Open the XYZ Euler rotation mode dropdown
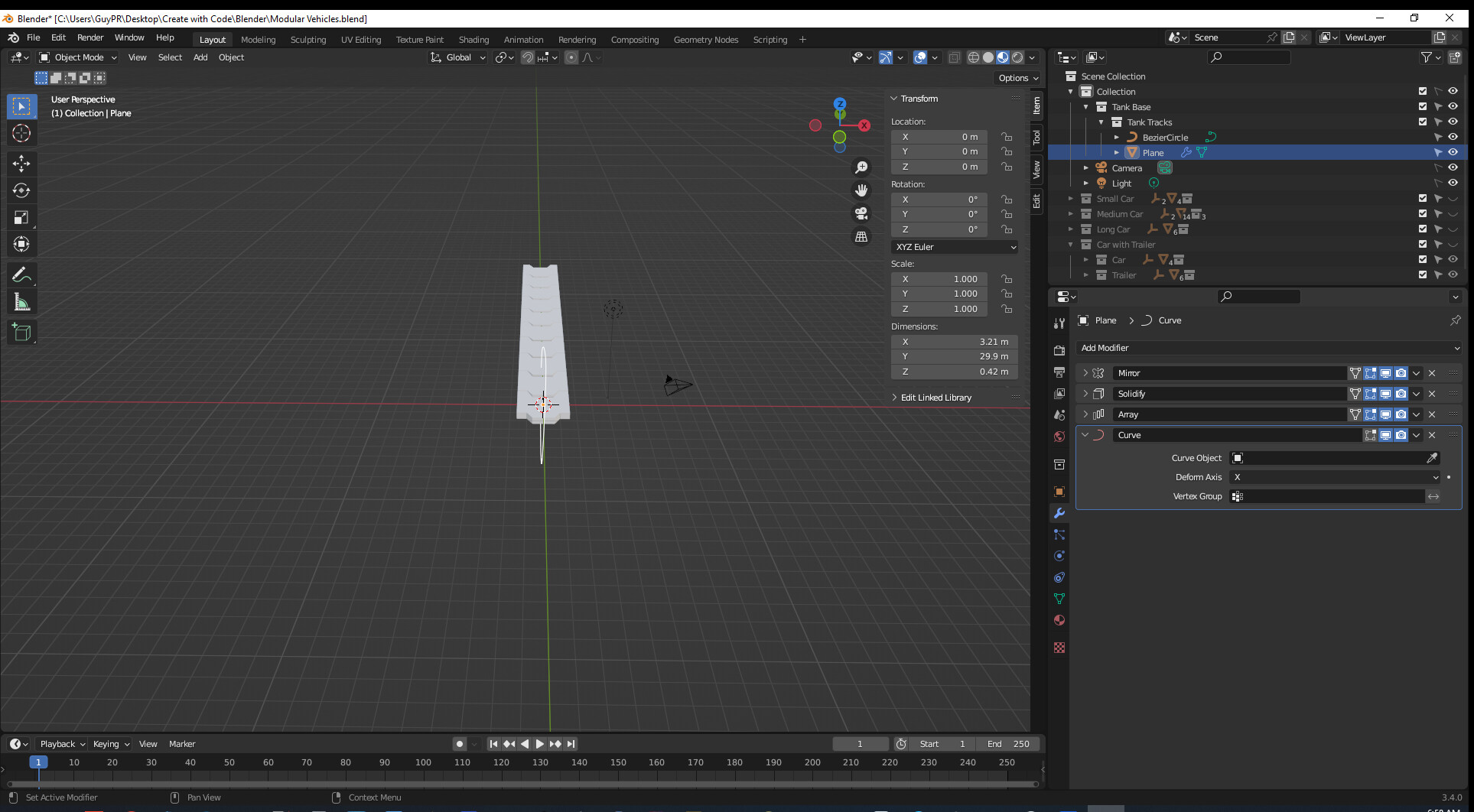This screenshot has width=1474, height=812. 954,247
